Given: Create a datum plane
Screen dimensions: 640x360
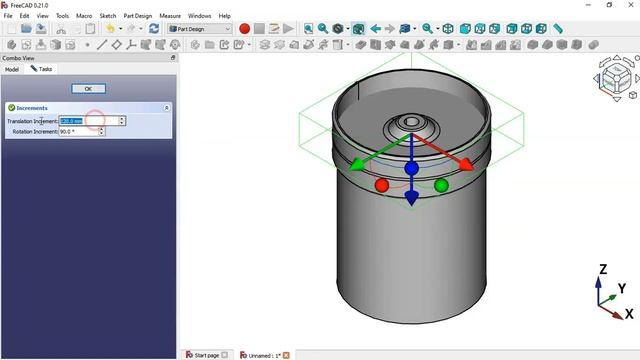Looking at the screenshot, I should tap(116, 44).
